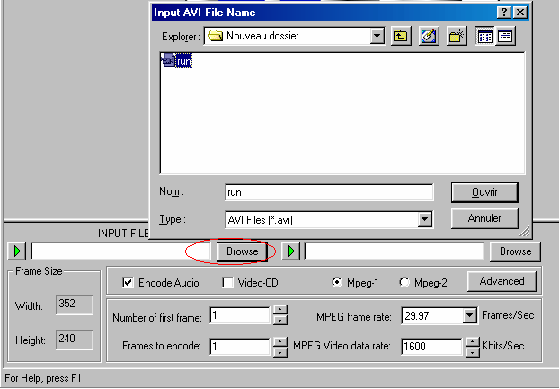This screenshot has height=389, width=560.
Task: Decrease Frames to encode value
Action: (280, 352)
